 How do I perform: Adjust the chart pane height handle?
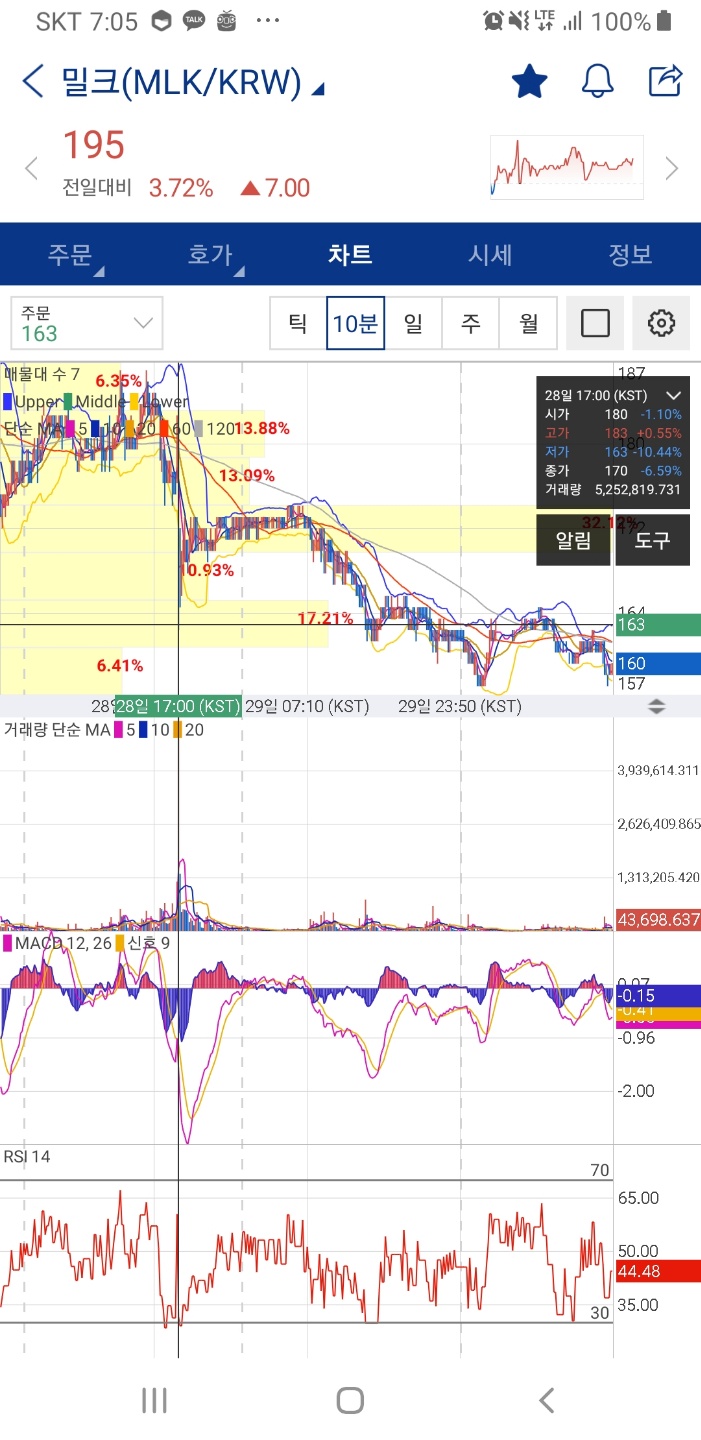pyautogui.click(x=657, y=706)
